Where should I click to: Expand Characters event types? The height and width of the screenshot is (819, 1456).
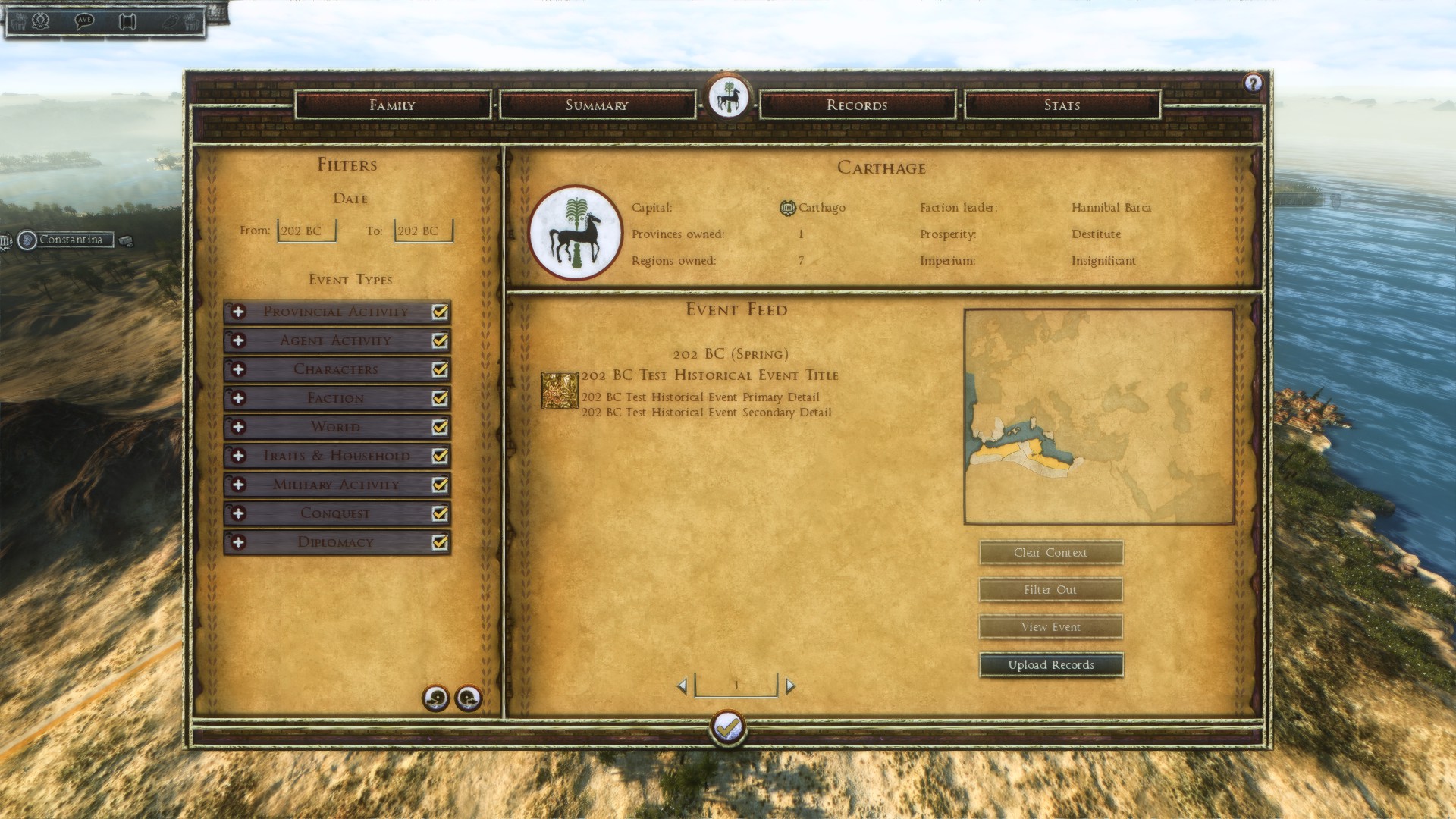click(238, 369)
